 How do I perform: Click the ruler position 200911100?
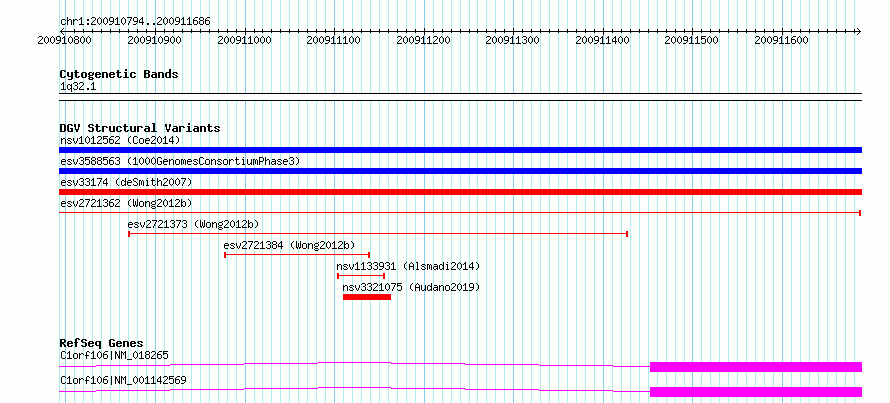333,40
